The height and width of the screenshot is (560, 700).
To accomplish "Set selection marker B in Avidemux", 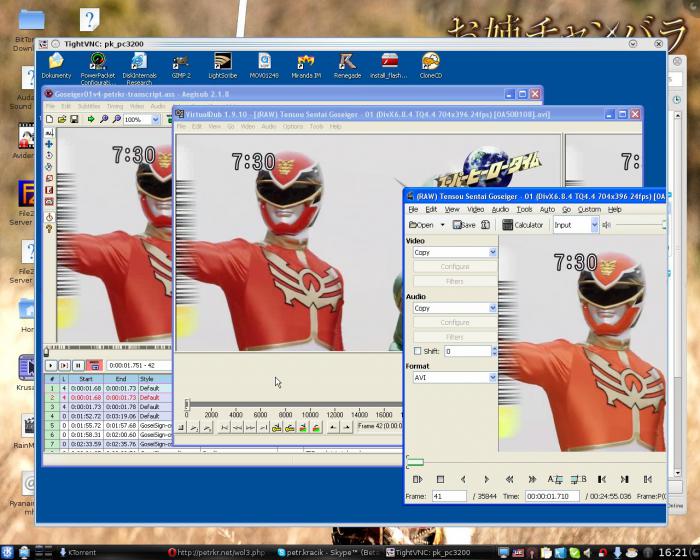I will pos(579,479).
